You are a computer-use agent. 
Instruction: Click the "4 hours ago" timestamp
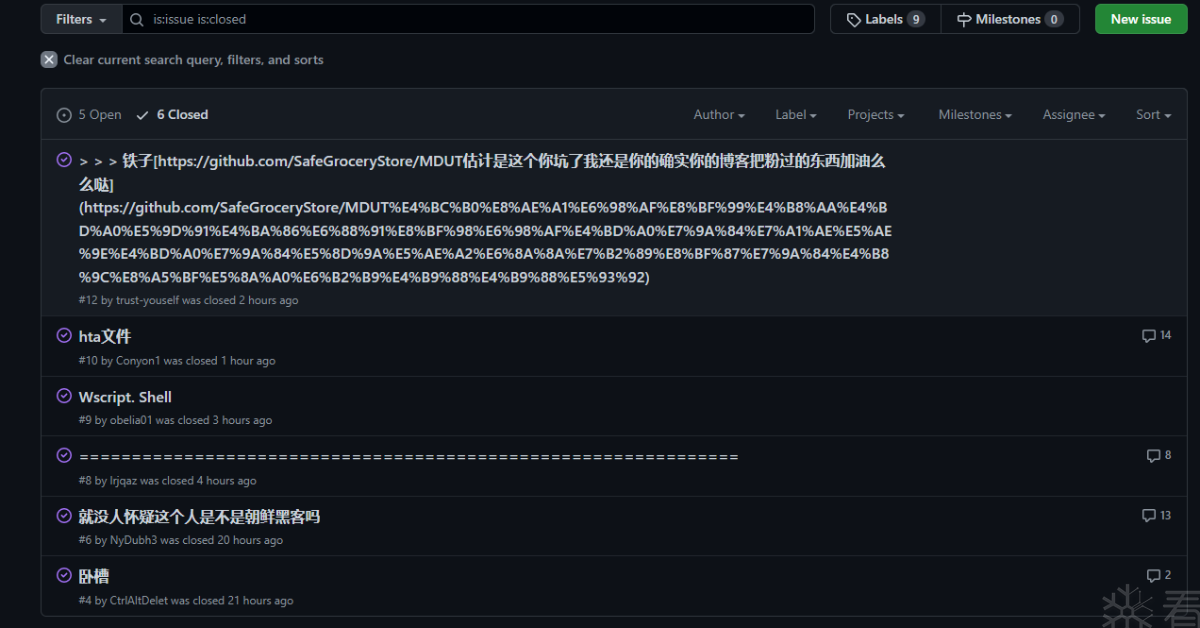click(227, 481)
